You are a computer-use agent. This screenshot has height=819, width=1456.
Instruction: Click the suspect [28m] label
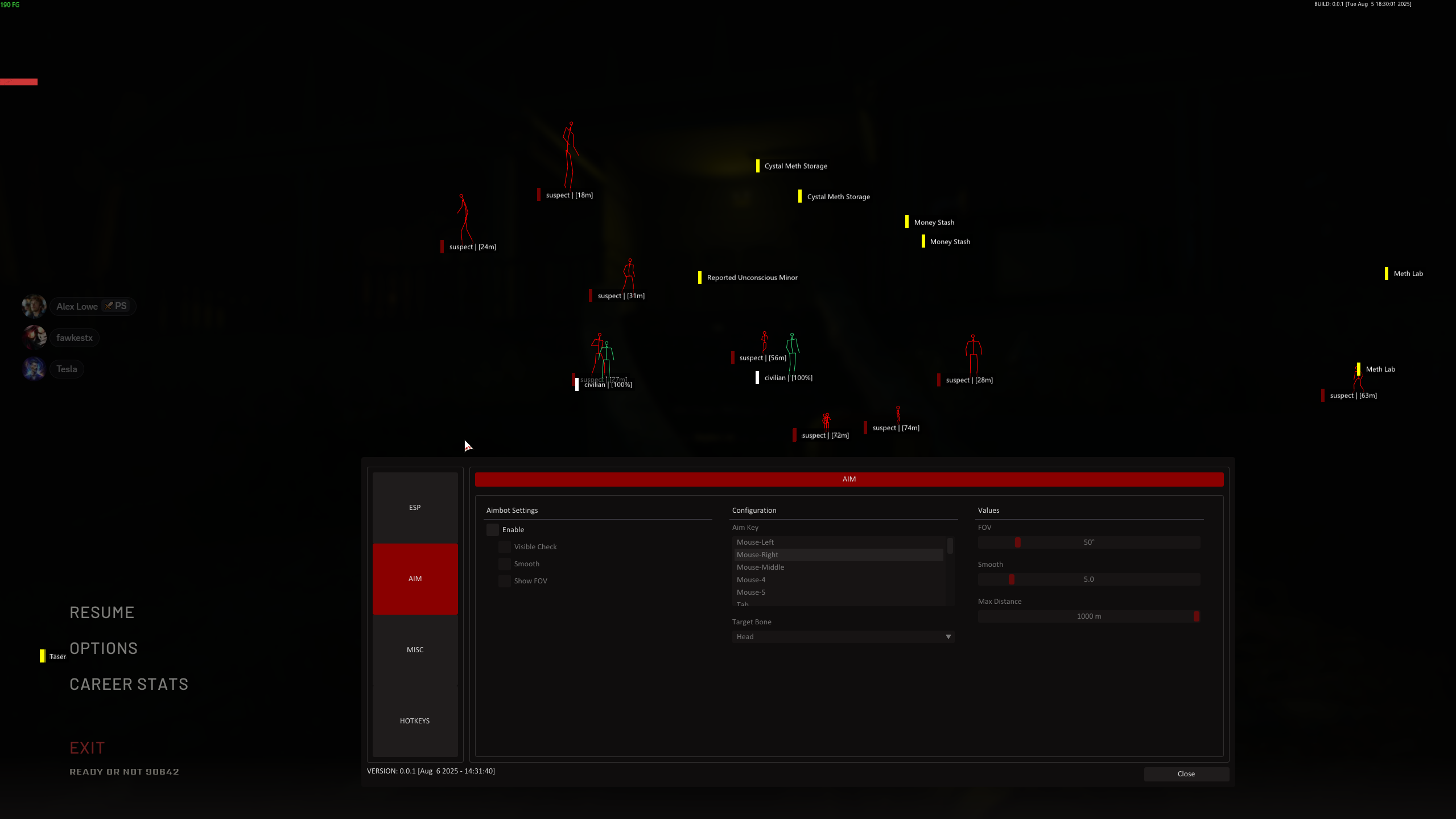(969, 380)
